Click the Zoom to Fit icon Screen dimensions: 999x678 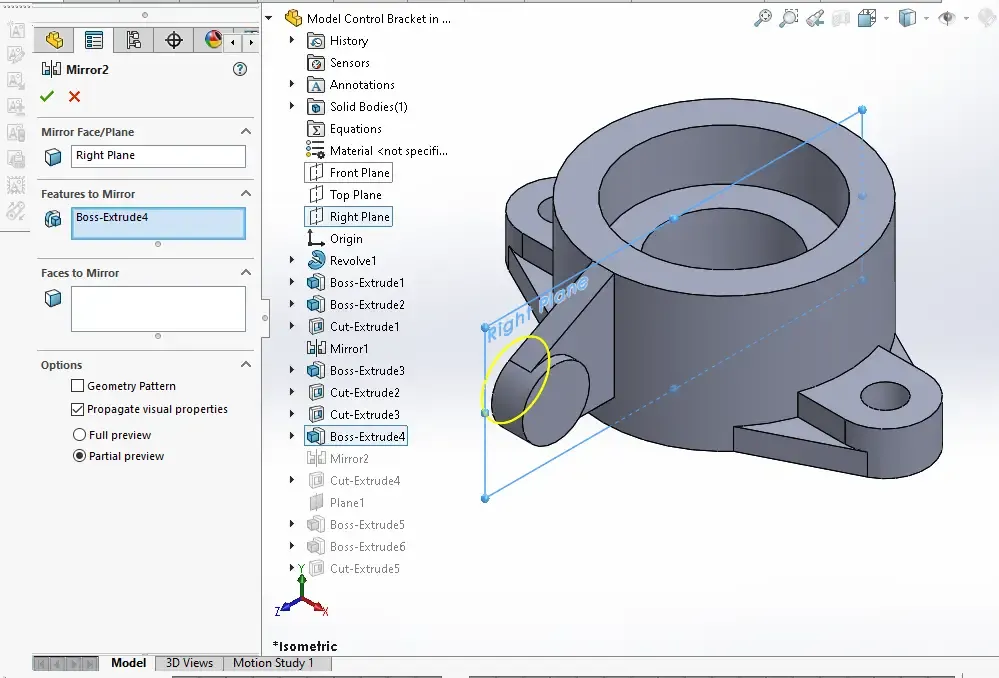coord(763,18)
